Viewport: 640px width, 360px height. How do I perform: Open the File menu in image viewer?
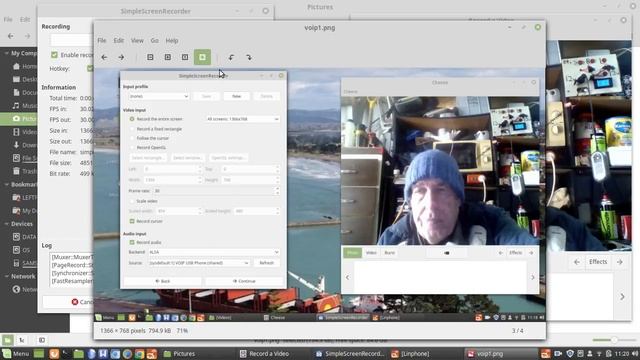102,40
